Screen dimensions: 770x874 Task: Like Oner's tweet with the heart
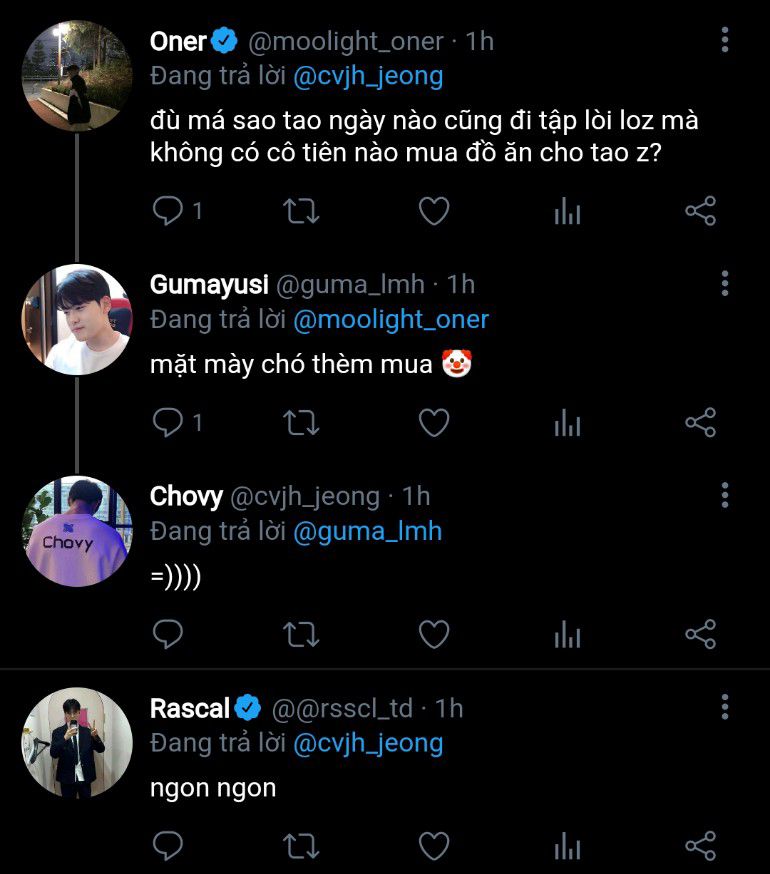point(433,211)
